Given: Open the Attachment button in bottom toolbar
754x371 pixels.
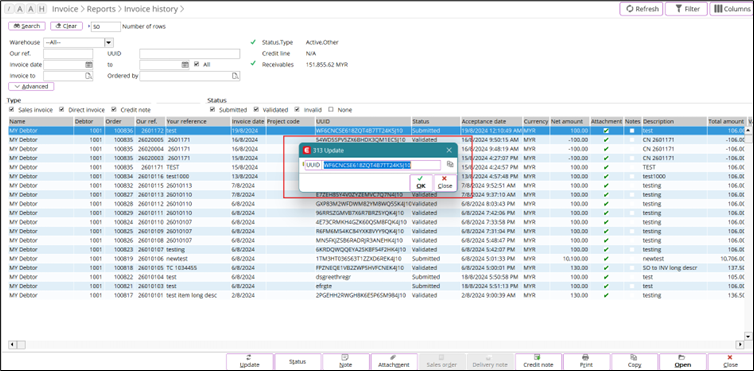Looking at the screenshot, I should click(x=393, y=361).
